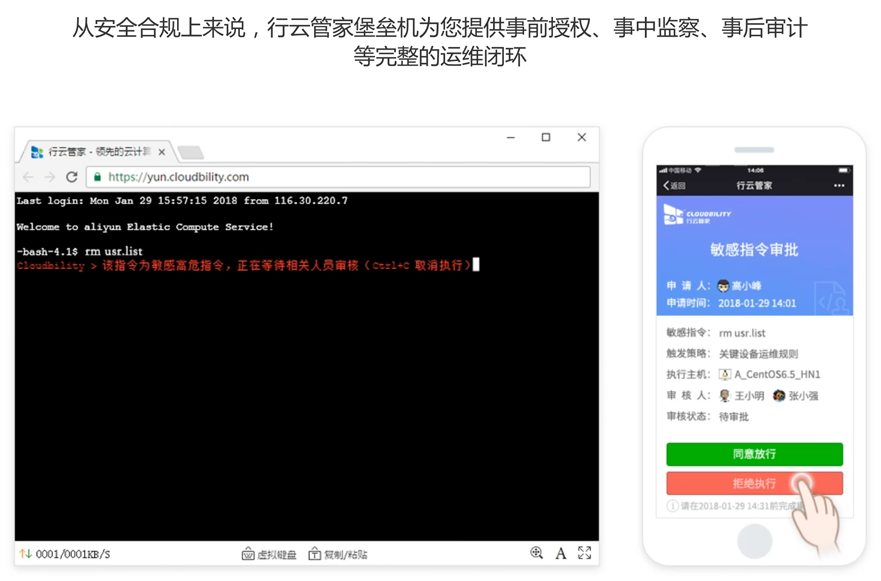Click the phone title 行云管家
The height and width of the screenshot is (581, 881).
[754, 185]
